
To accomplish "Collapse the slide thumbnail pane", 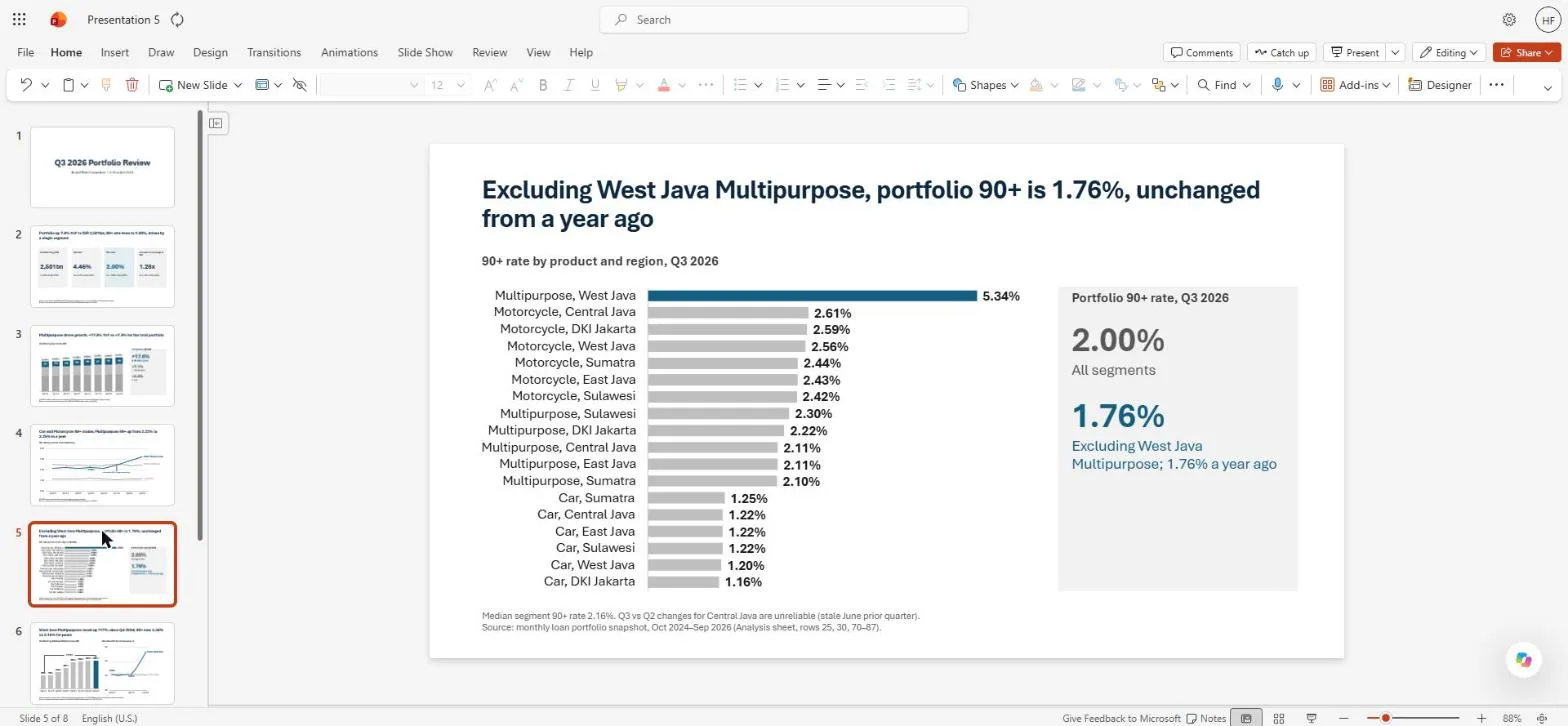I will click(x=216, y=123).
